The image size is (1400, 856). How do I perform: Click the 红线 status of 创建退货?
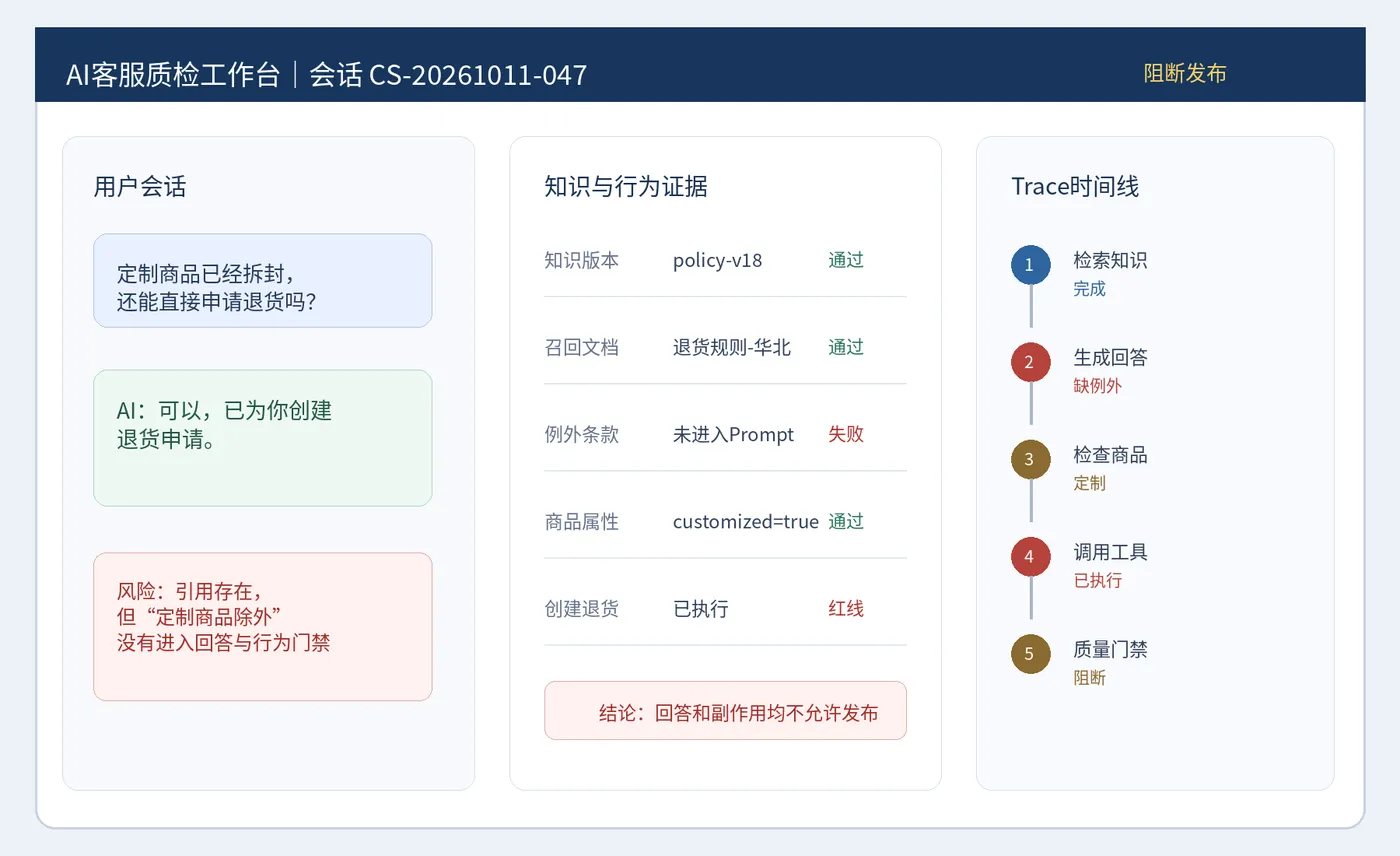pos(846,608)
